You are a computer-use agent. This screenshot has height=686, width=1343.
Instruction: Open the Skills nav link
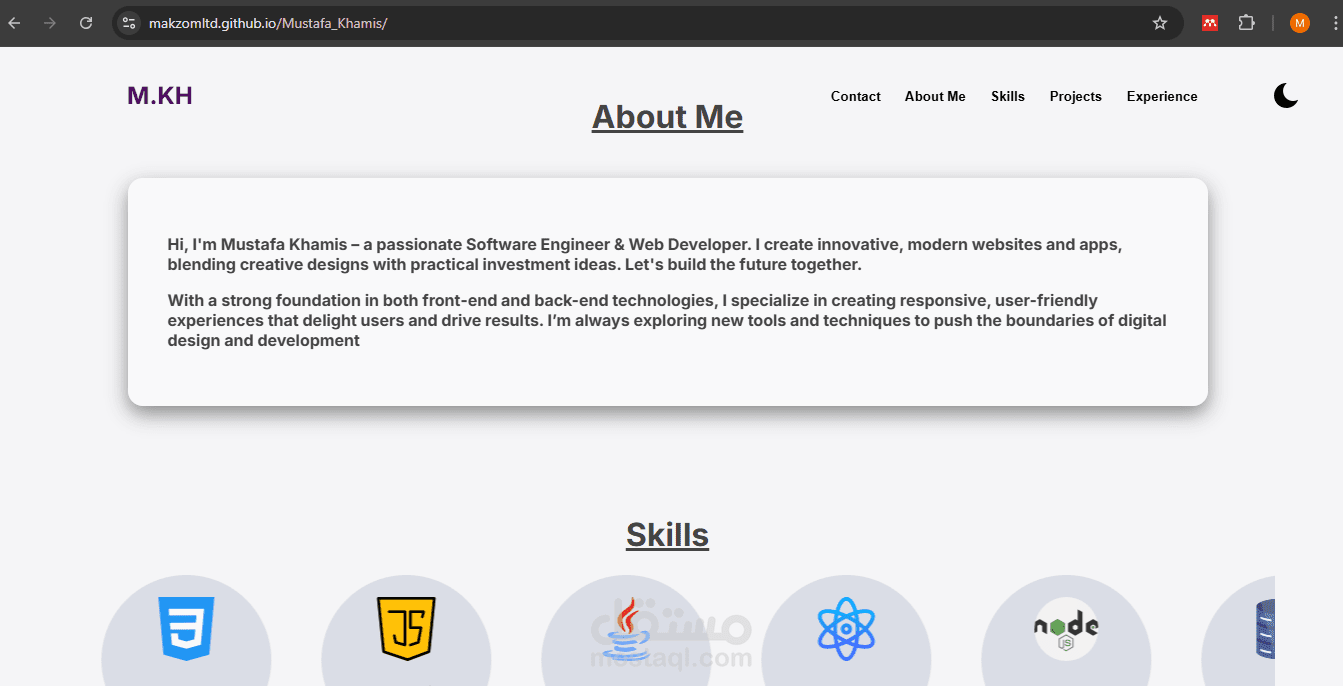1008,97
